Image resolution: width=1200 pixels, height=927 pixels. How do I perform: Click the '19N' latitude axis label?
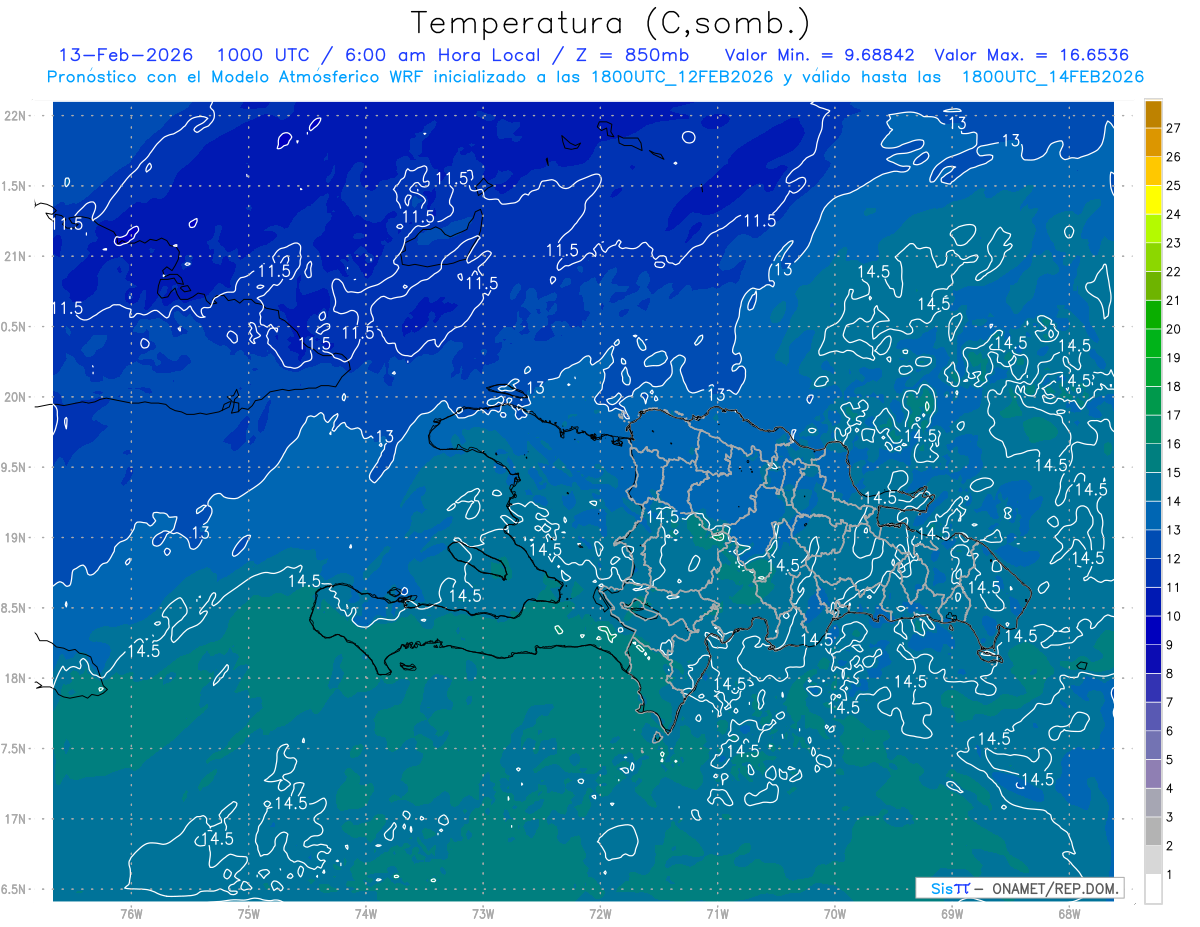point(15,538)
